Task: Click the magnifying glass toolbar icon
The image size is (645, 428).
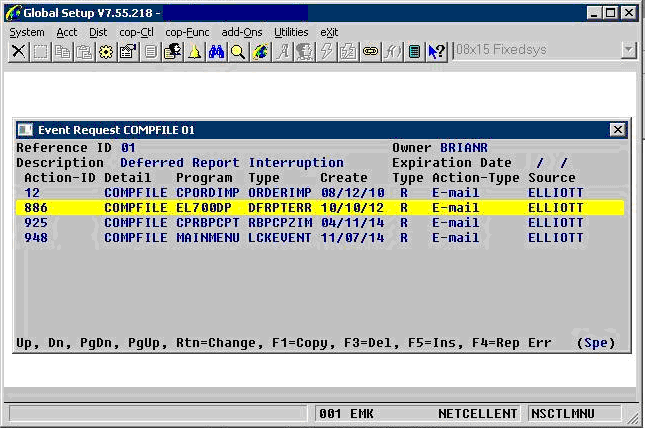Action: click(237, 51)
